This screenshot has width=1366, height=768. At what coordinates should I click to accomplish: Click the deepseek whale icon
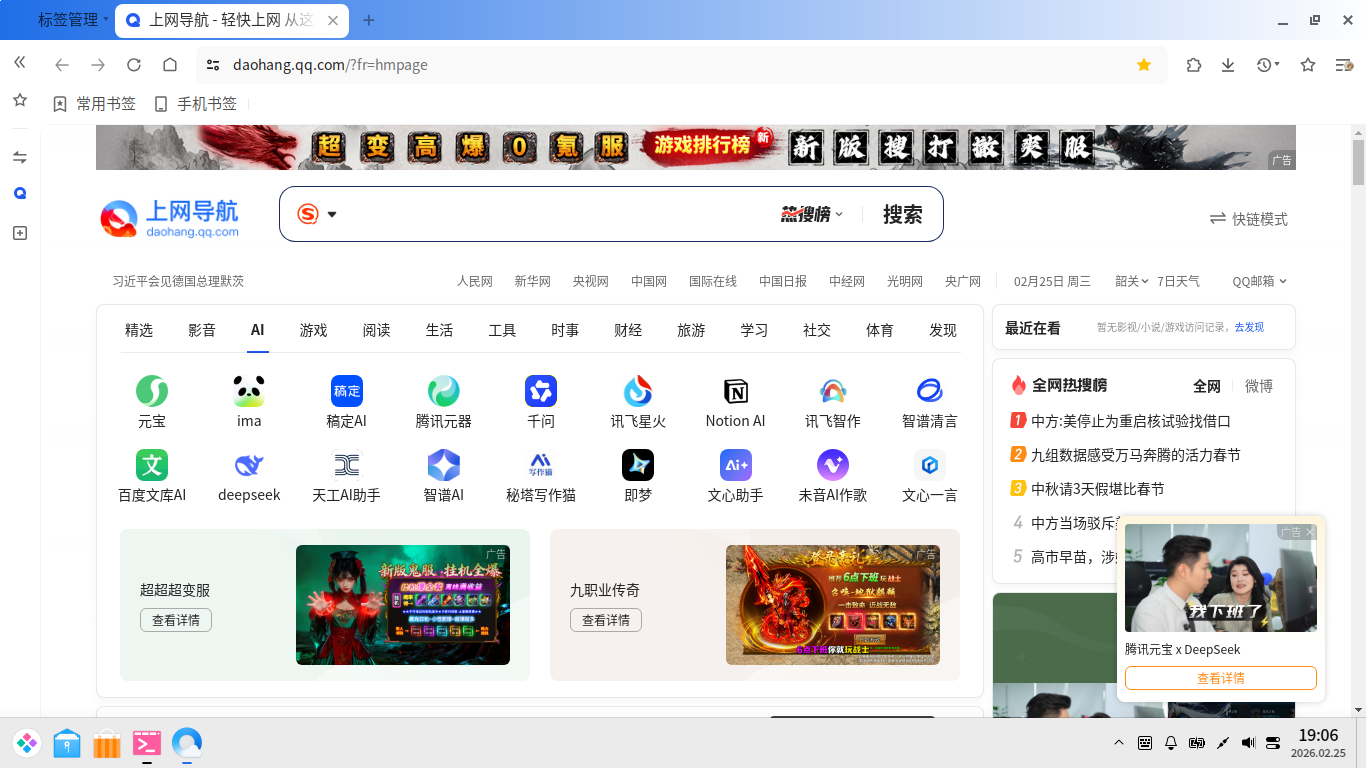point(249,465)
